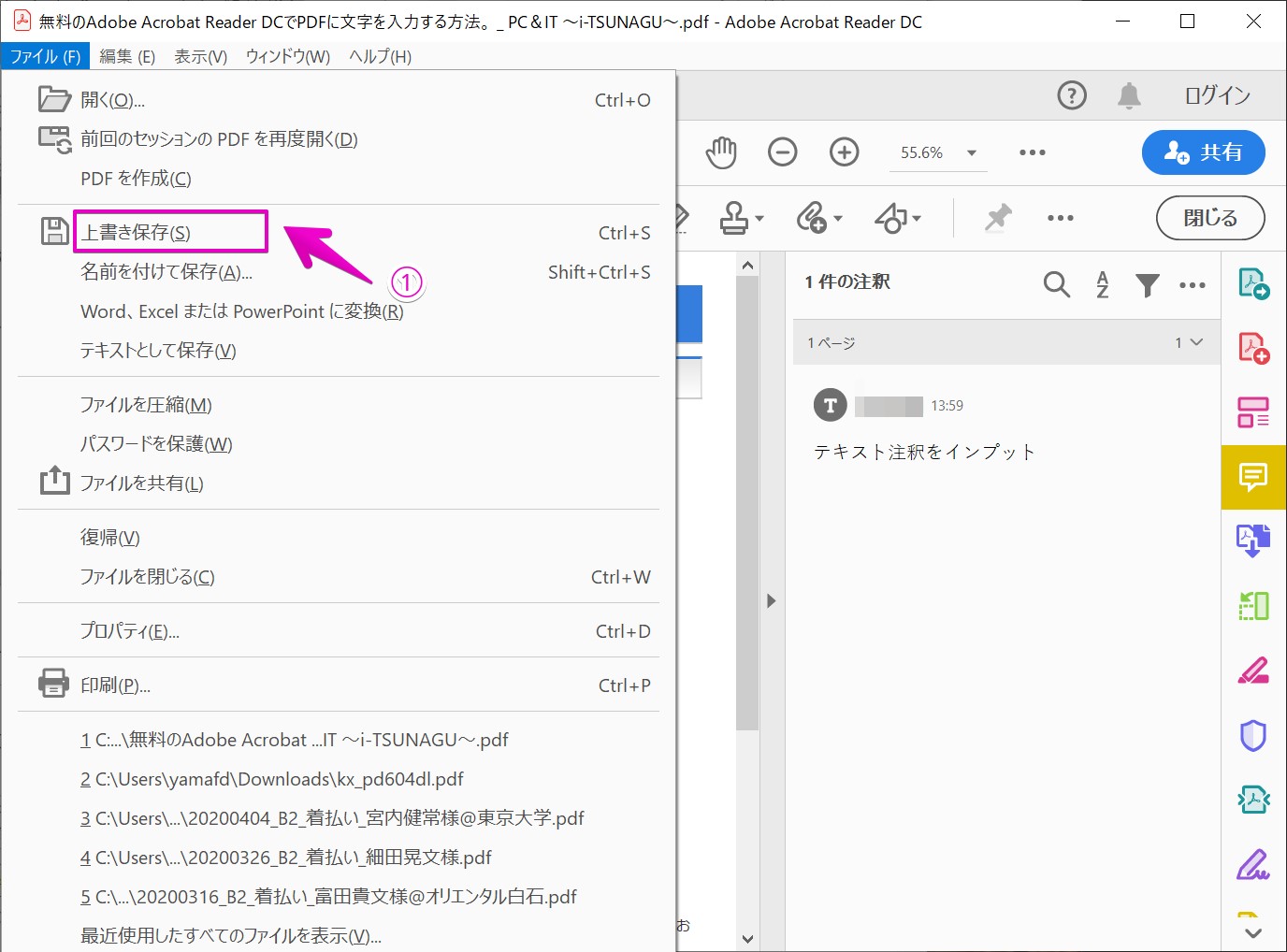Screen dimensions: 1287x952
Task: Open the ヘルプ(H) menu
Action: click(381, 56)
